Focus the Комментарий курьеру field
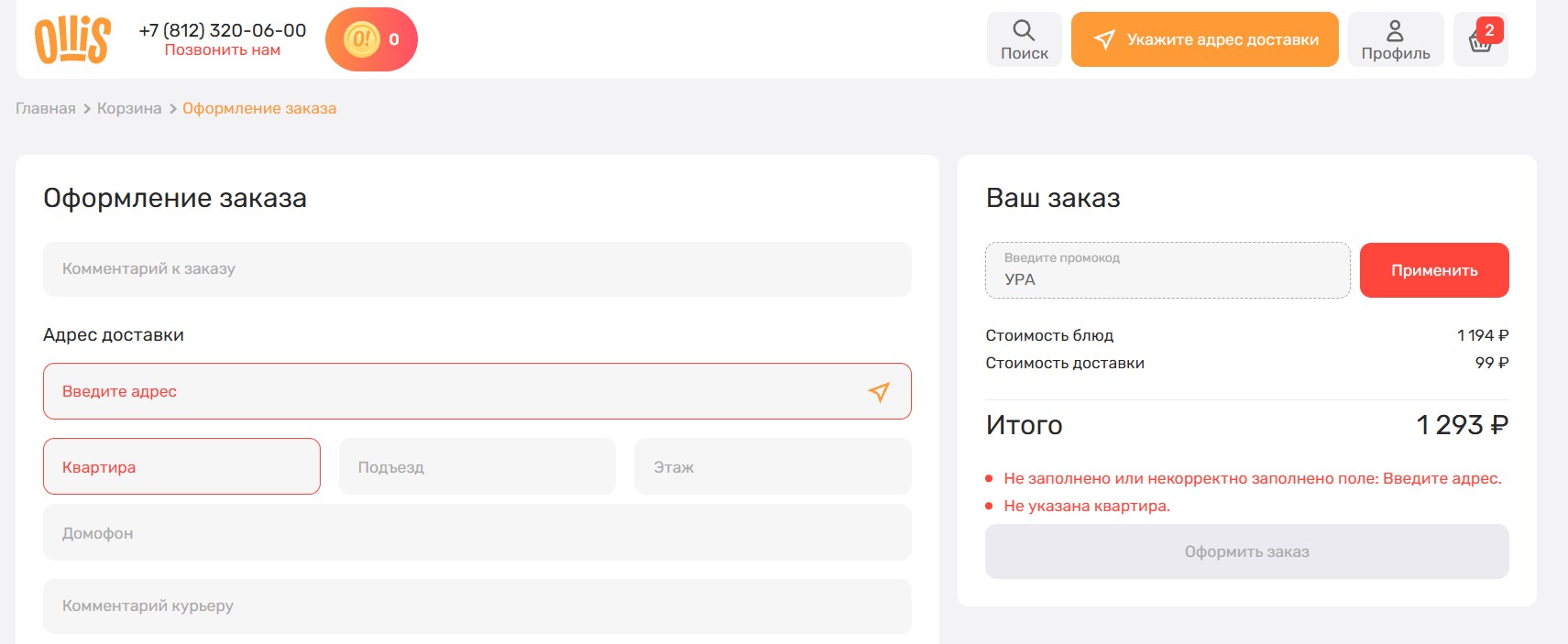Screen dimensions: 1568x644 tap(477, 606)
